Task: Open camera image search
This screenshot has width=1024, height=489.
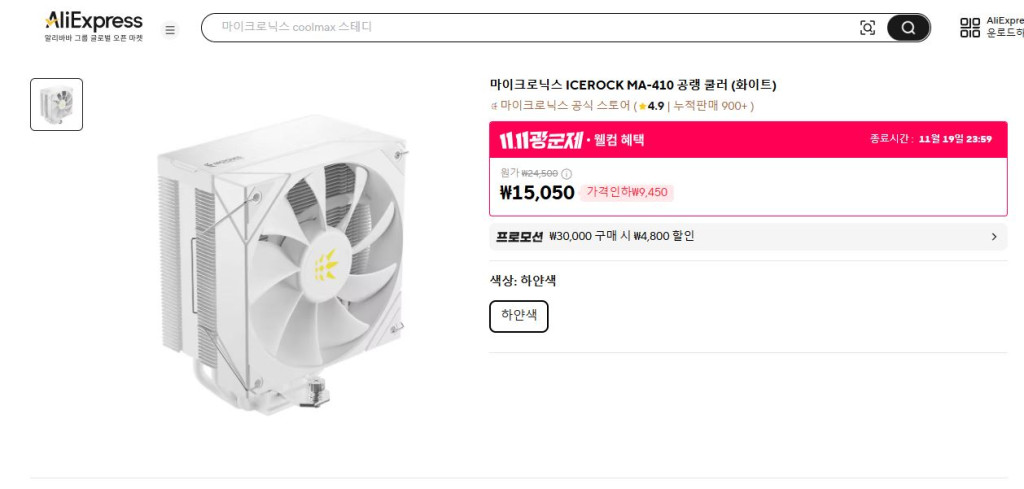Action: click(867, 28)
